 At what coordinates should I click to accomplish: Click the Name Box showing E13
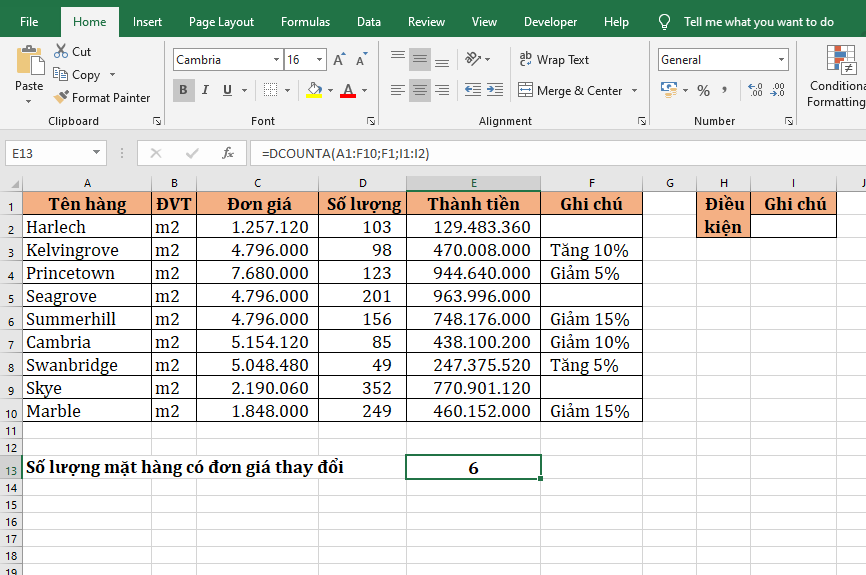point(48,153)
